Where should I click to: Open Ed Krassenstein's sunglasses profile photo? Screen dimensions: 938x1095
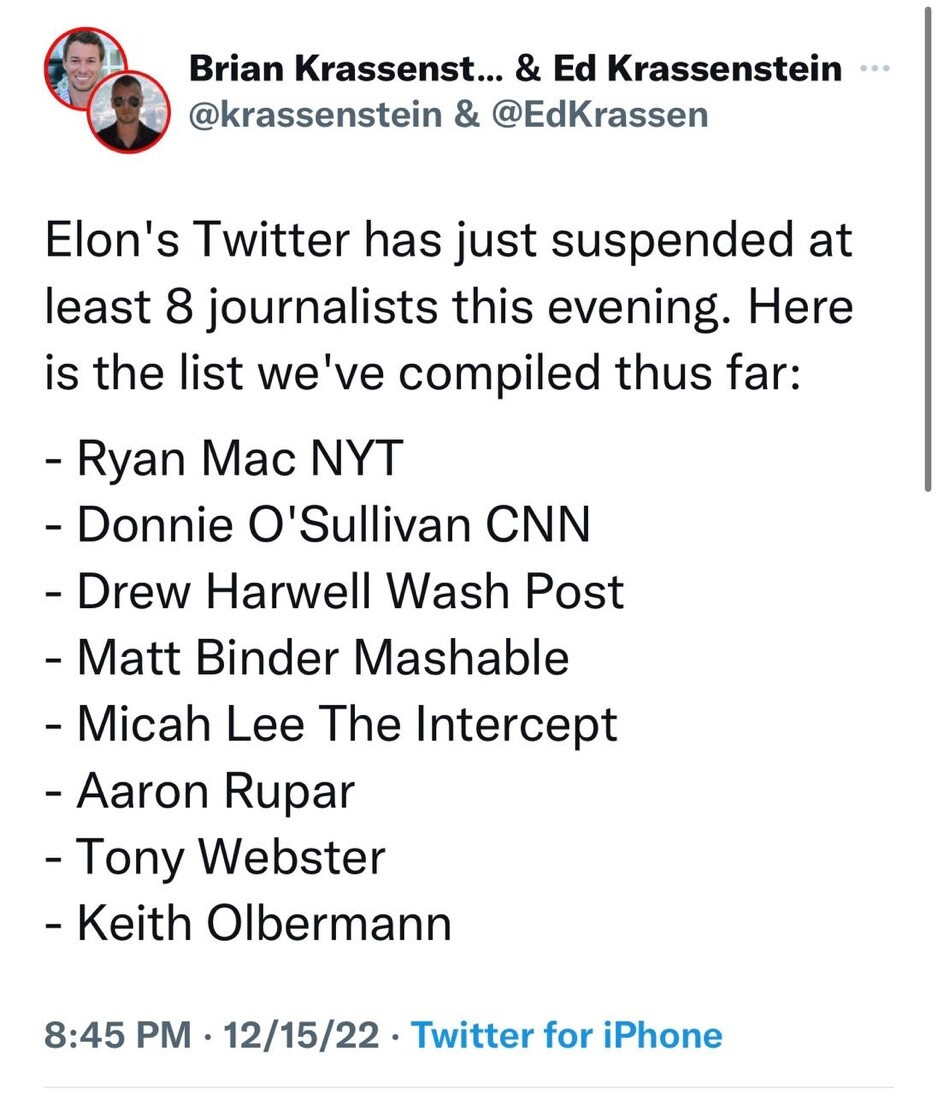(x=127, y=114)
